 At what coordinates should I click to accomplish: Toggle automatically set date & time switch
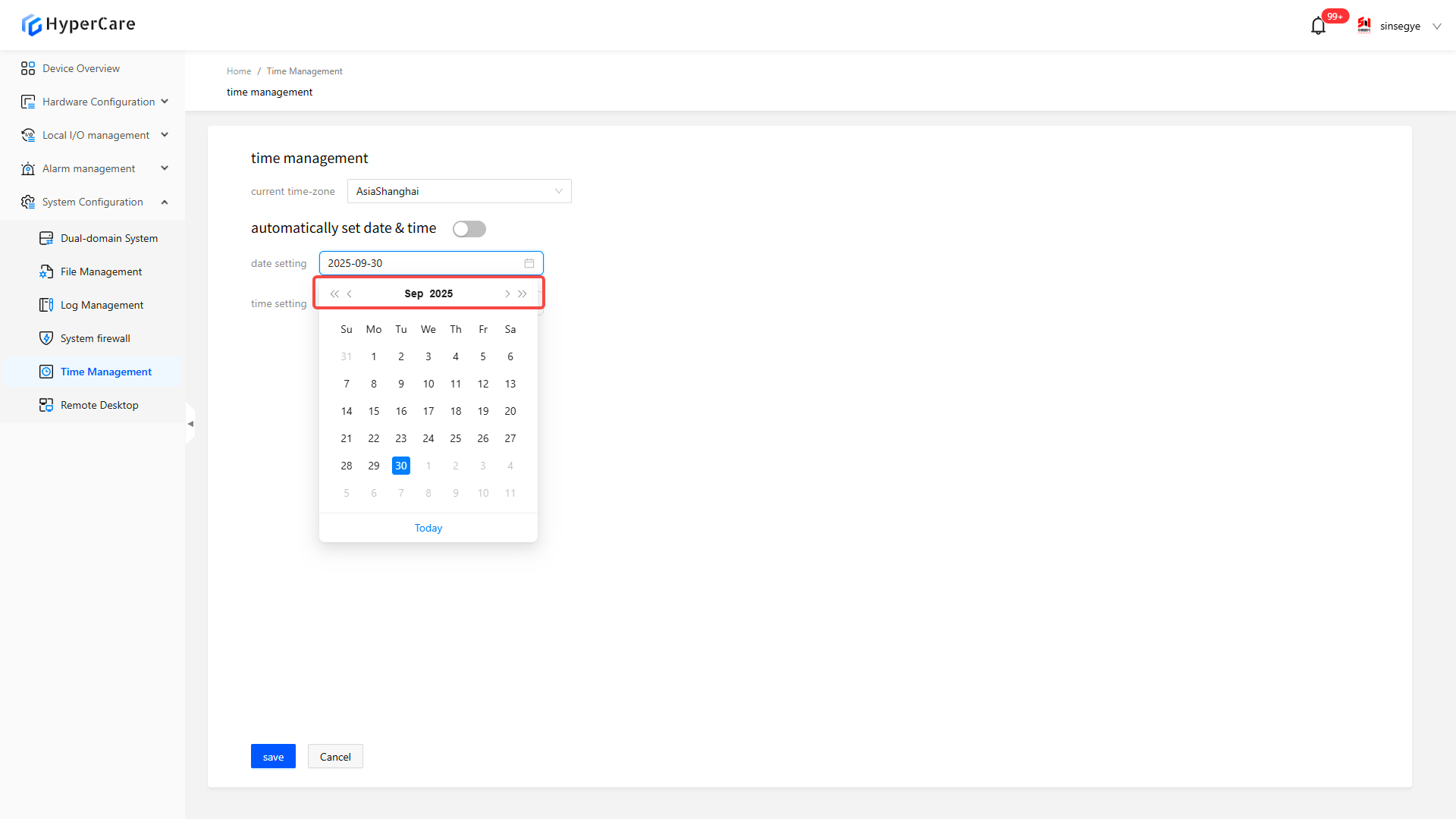tap(469, 229)
